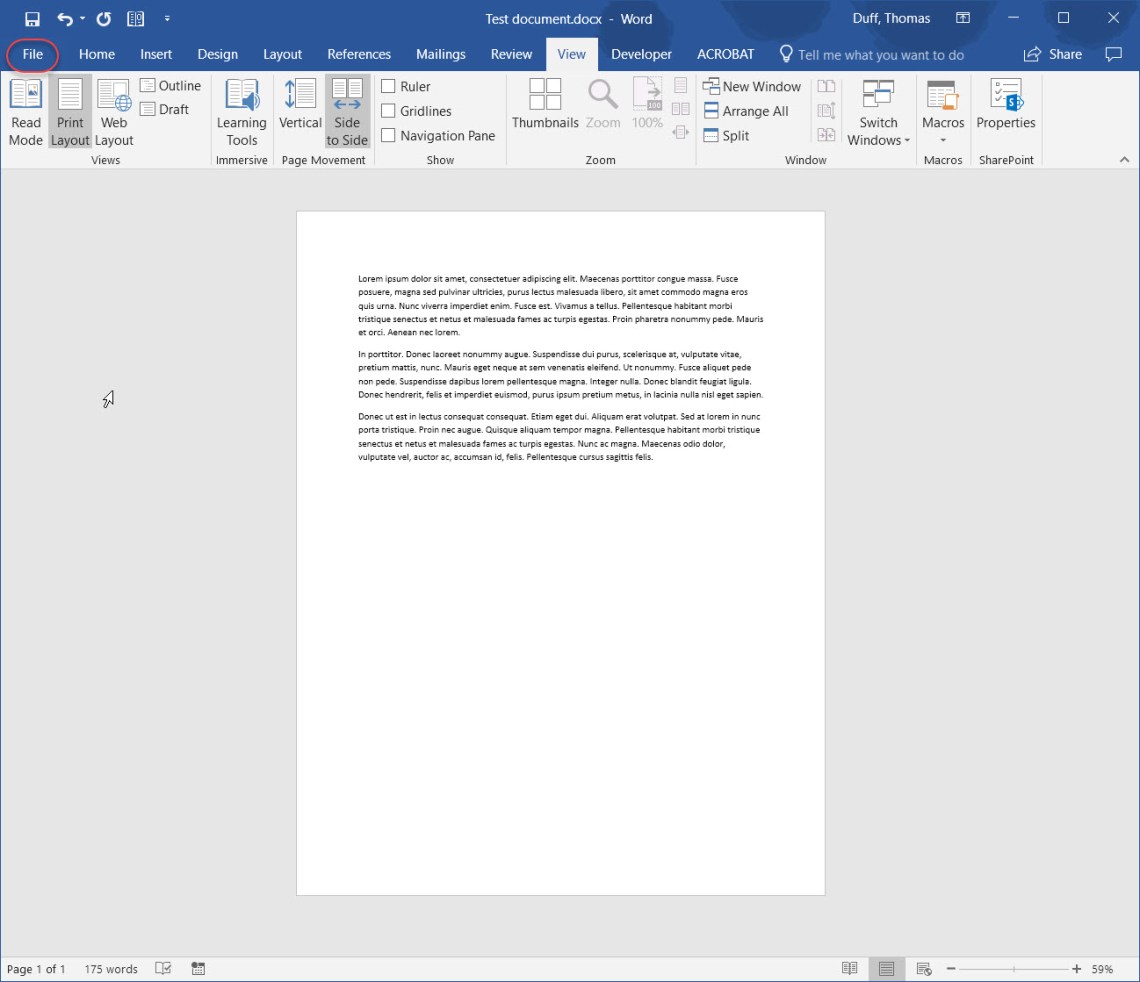Switch to the Mailings ribbon tab
This screenshot has height=982, width=1140.
pyautogui.click(x=440, y=54)
